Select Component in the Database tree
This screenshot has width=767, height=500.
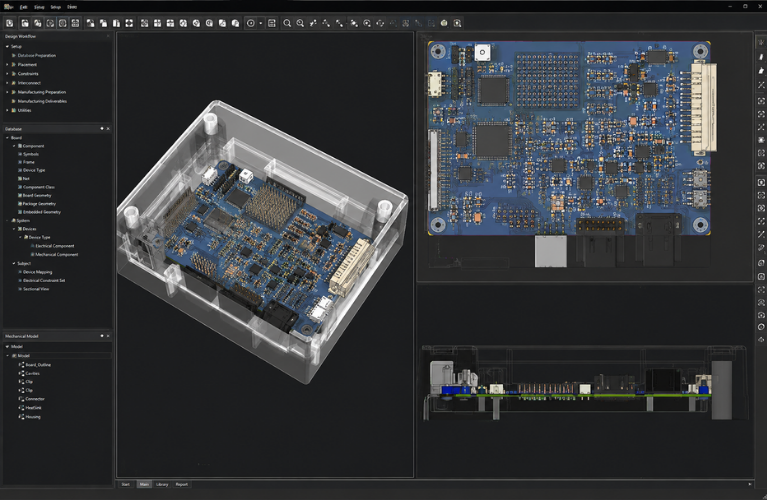click(x=33, y=146)
